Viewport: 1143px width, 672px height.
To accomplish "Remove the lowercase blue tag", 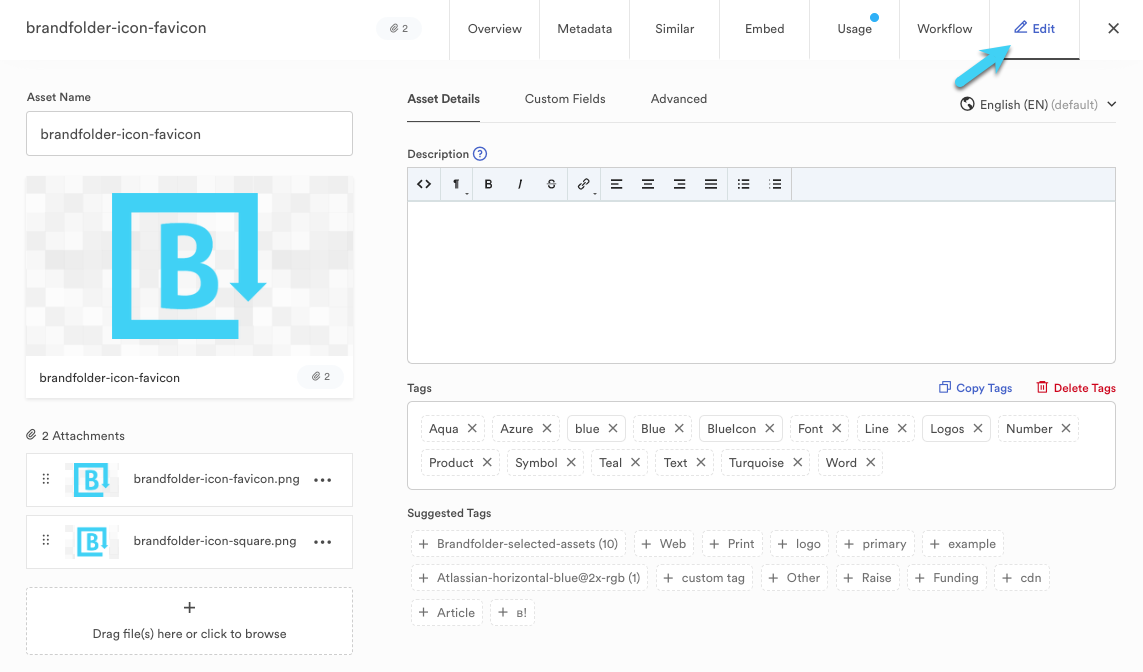I will pyautogui.click(x=613, y=429).
